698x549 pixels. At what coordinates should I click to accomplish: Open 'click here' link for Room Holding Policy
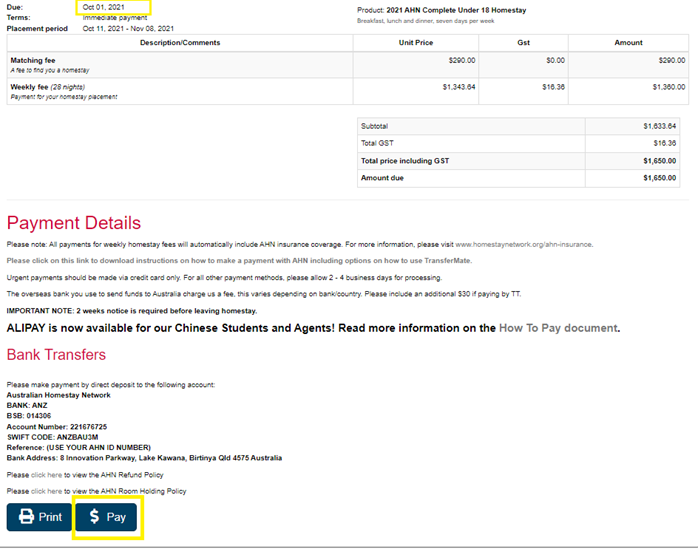coord(46,491)
